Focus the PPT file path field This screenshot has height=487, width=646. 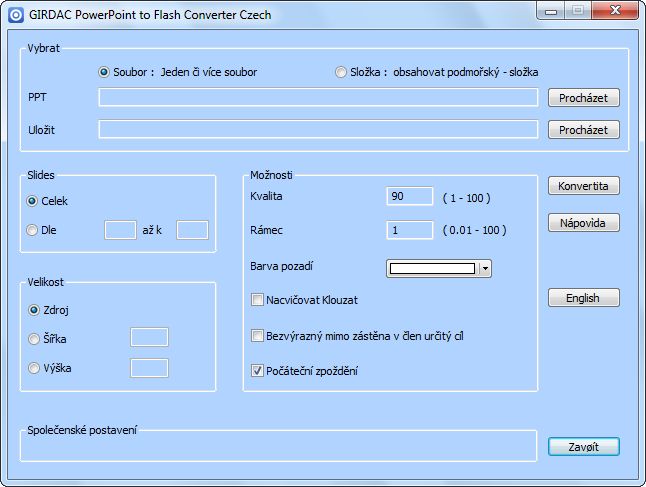point(318,97)
